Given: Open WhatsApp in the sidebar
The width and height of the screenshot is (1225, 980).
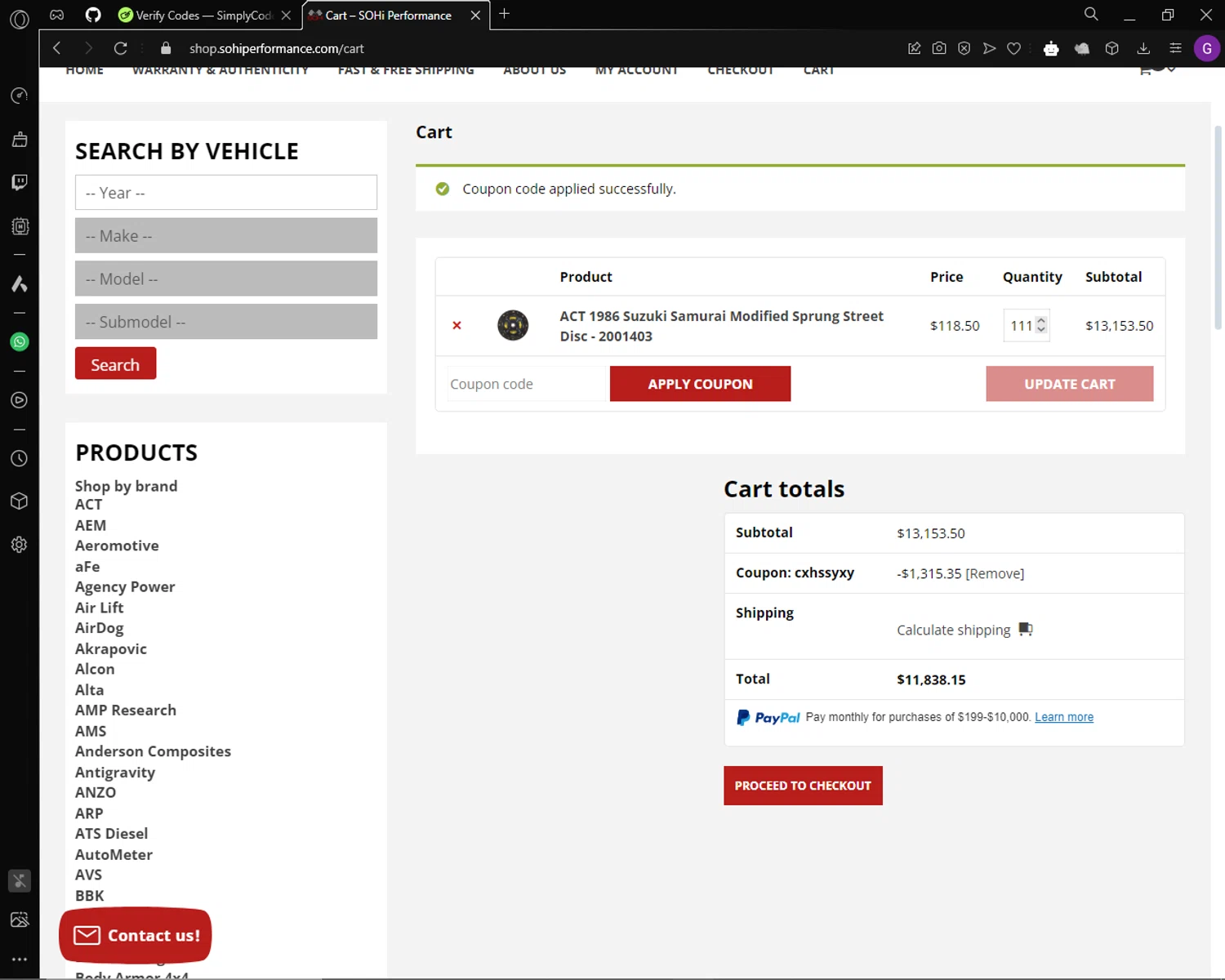Looking at the screenshot, I should (x=20, y=341).
